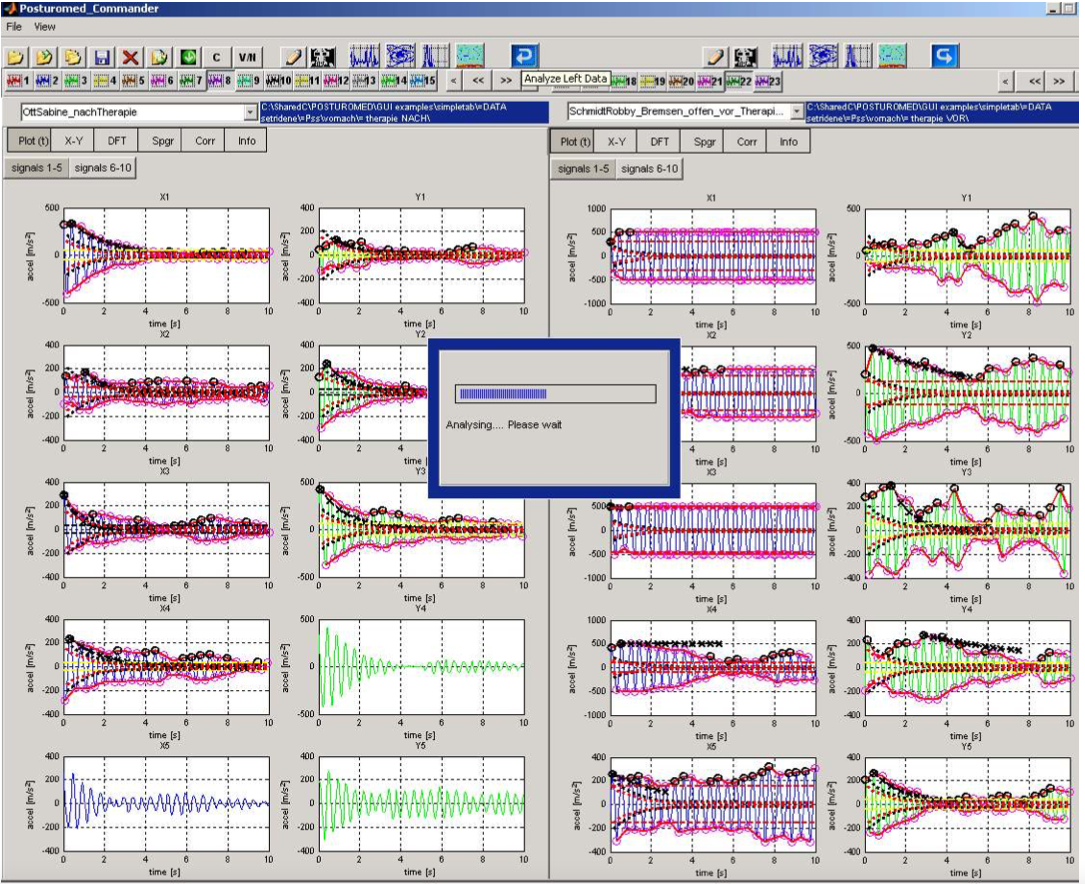The image size is (1085, 884).
Task: Select signals 6-10 in right panel
Action: [649, 169]
